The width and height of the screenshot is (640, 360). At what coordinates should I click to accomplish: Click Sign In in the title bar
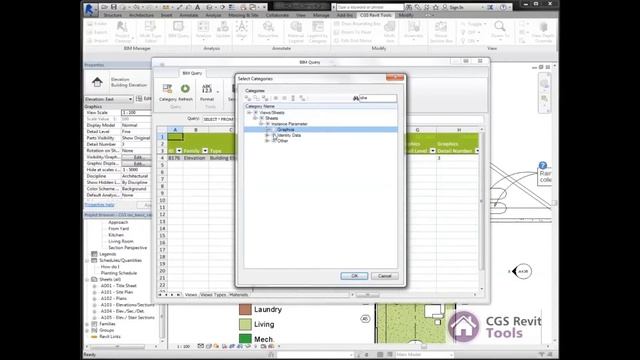pyautogui.click(x=456, y=7)
